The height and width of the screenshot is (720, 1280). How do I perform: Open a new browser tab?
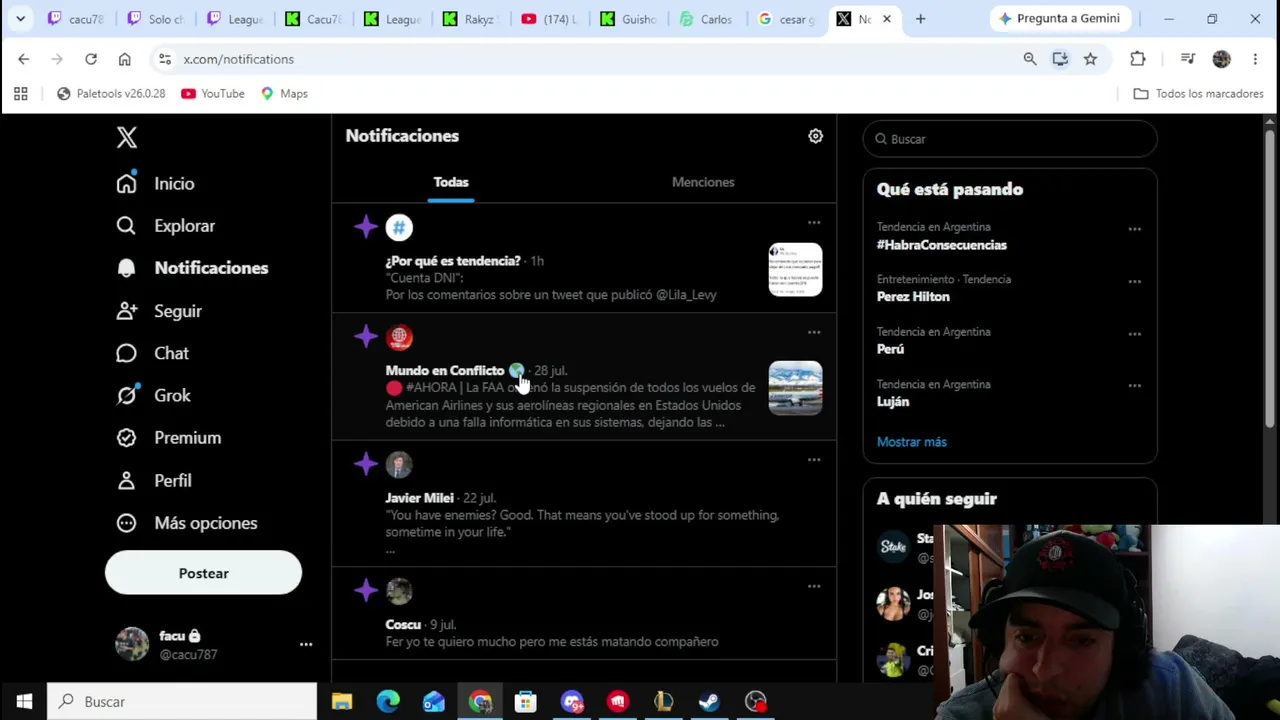point(920,19)
